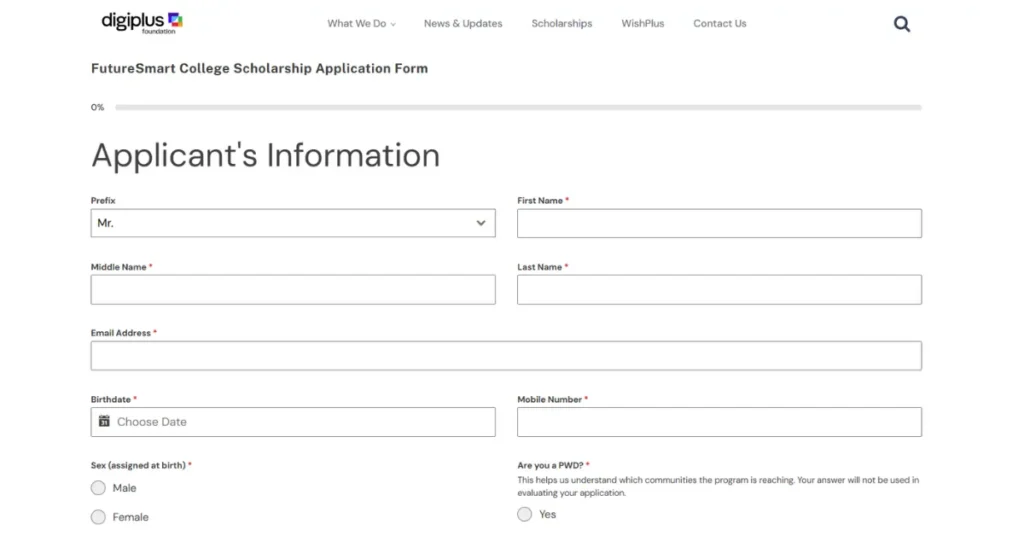Open the search magnifier icon
Viewport: 1024px width, 536px height.
click(902, 24)
